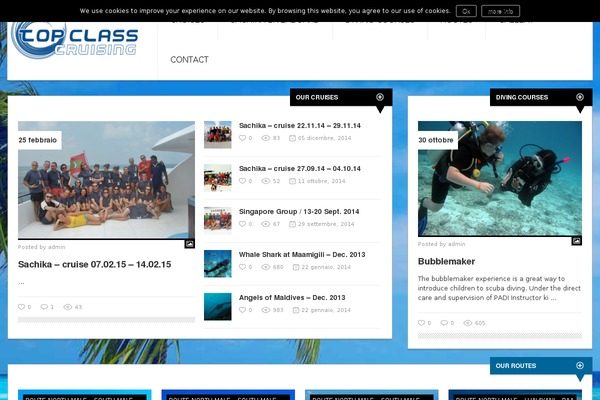Open Sachika – cruise 07.02.15 – 14.02.15 title

(x=95, y=264)
